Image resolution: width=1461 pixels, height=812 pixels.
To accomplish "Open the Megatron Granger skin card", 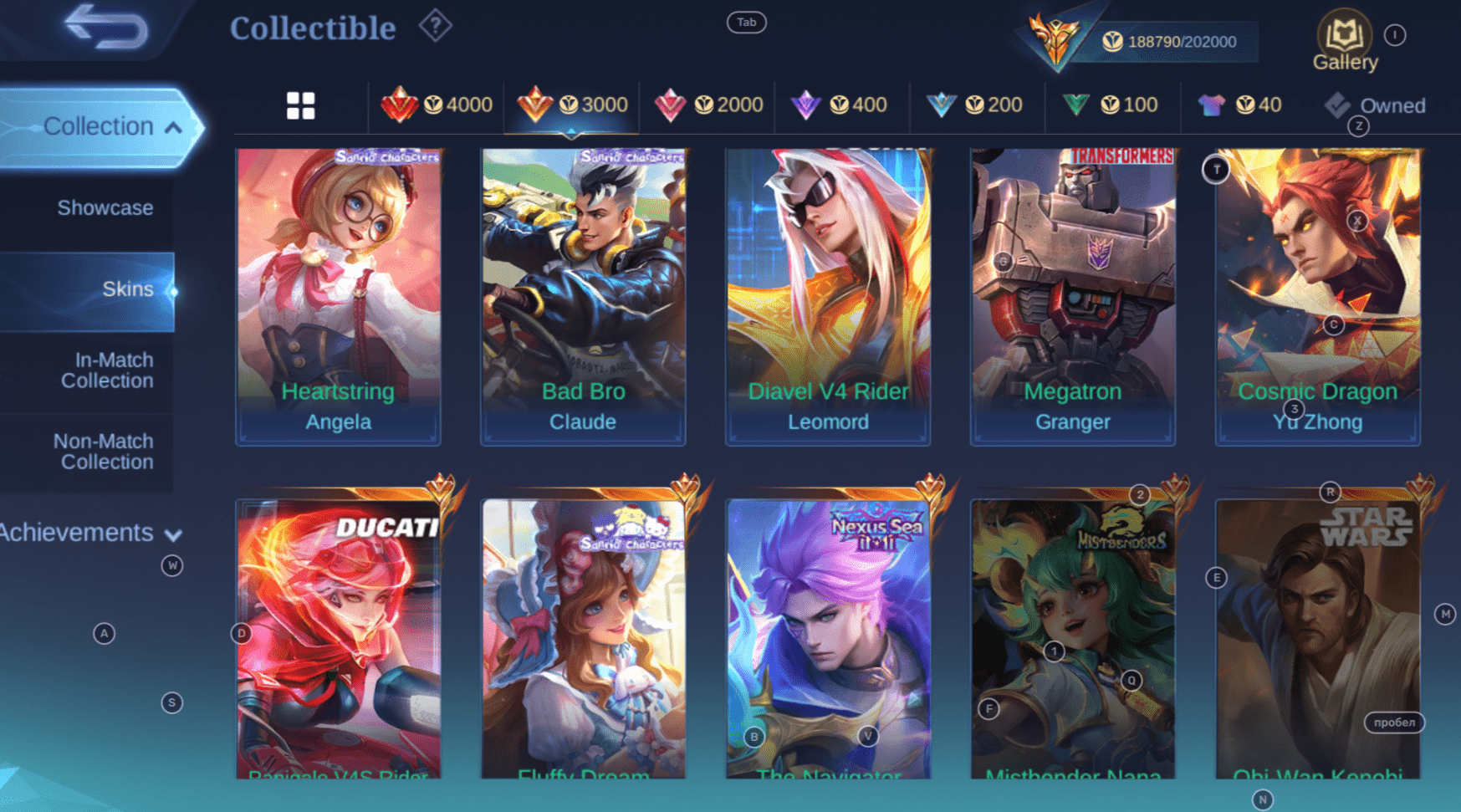I will (1073, 297).
